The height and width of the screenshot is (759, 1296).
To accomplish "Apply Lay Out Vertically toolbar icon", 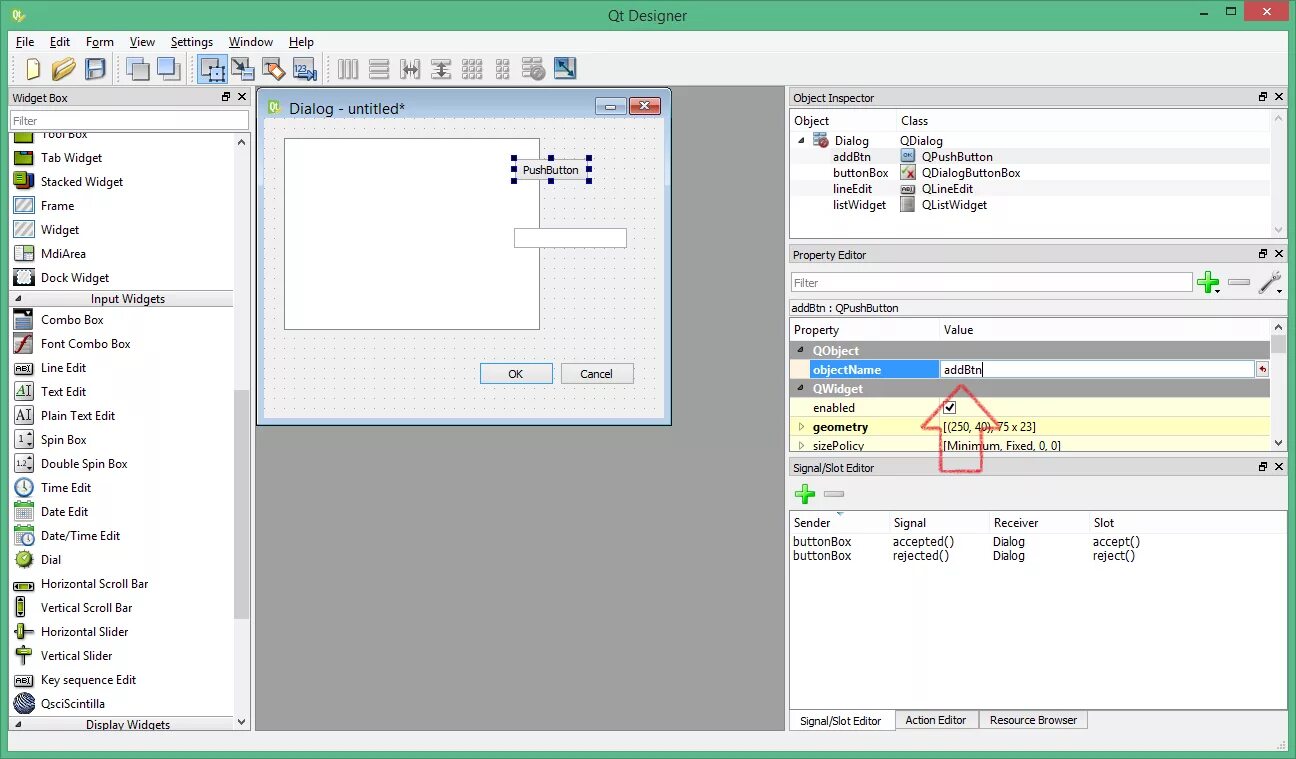I will (379, 69).
